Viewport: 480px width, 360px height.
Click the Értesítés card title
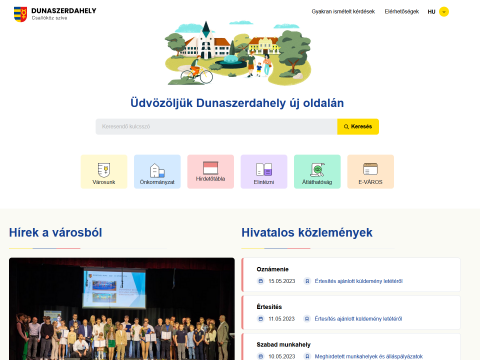269,307
